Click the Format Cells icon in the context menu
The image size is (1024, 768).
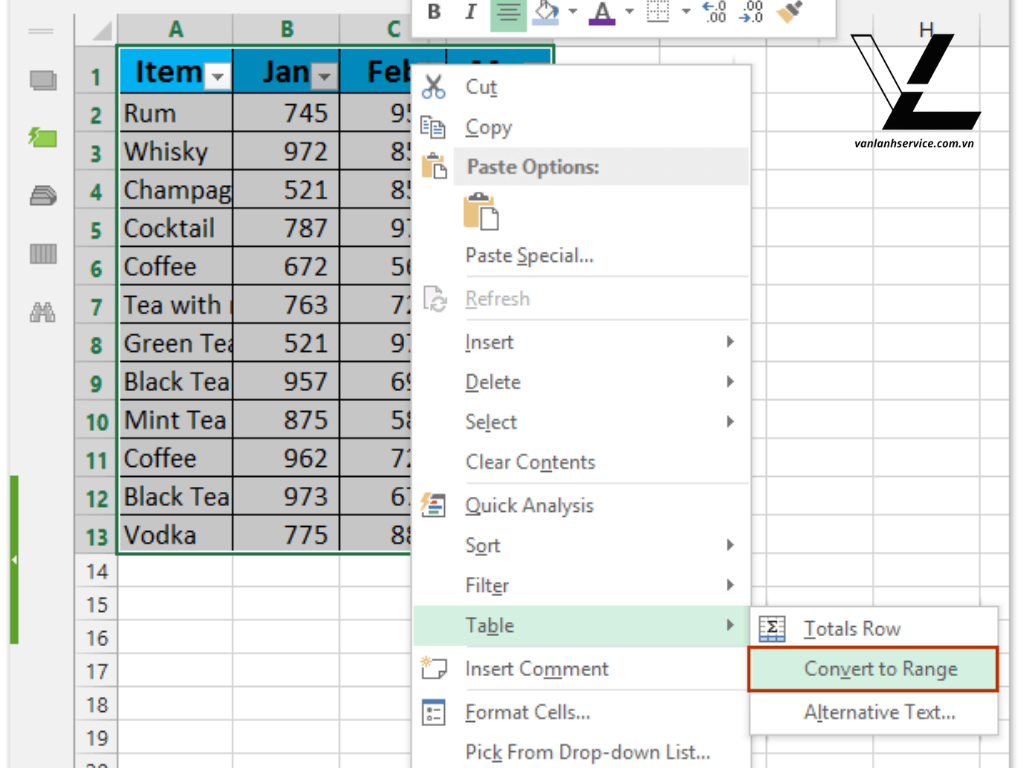pyautogui.click(x=434, y=712)
